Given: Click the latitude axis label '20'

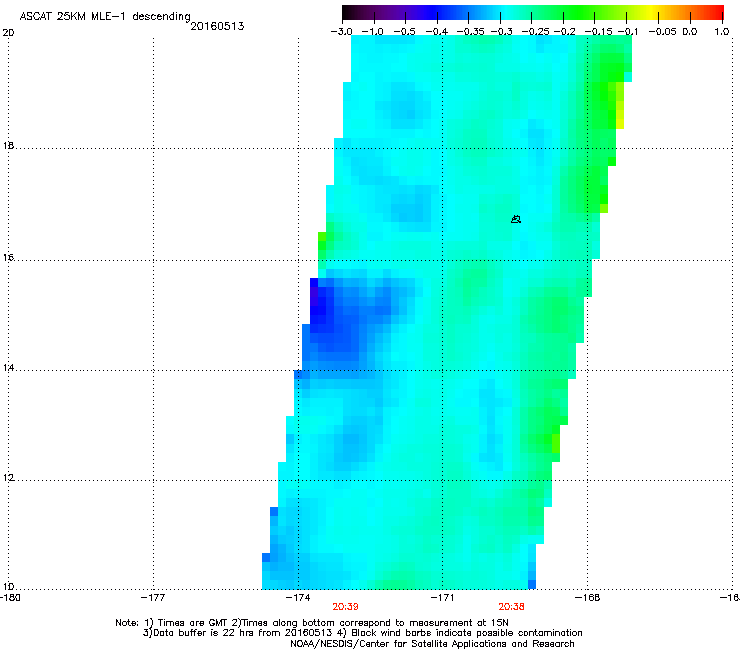Looking at the screenshot, I should pos(8,33).
